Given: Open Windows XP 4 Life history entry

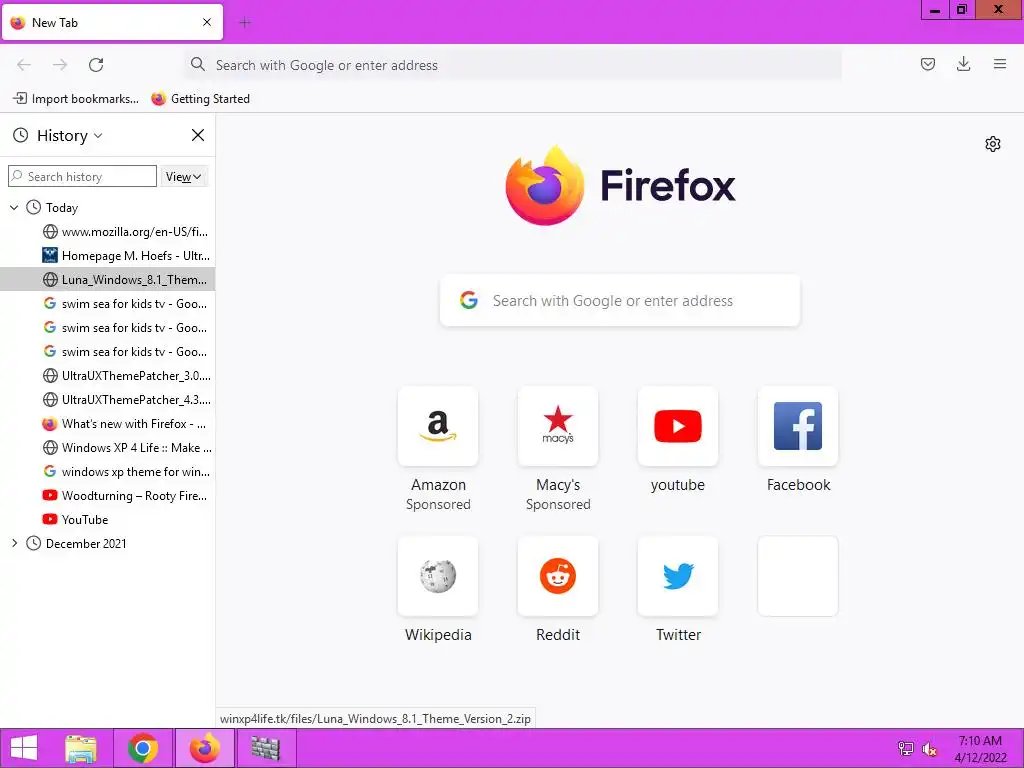Looking at the screenshot, I should click(x=108, y=447).
